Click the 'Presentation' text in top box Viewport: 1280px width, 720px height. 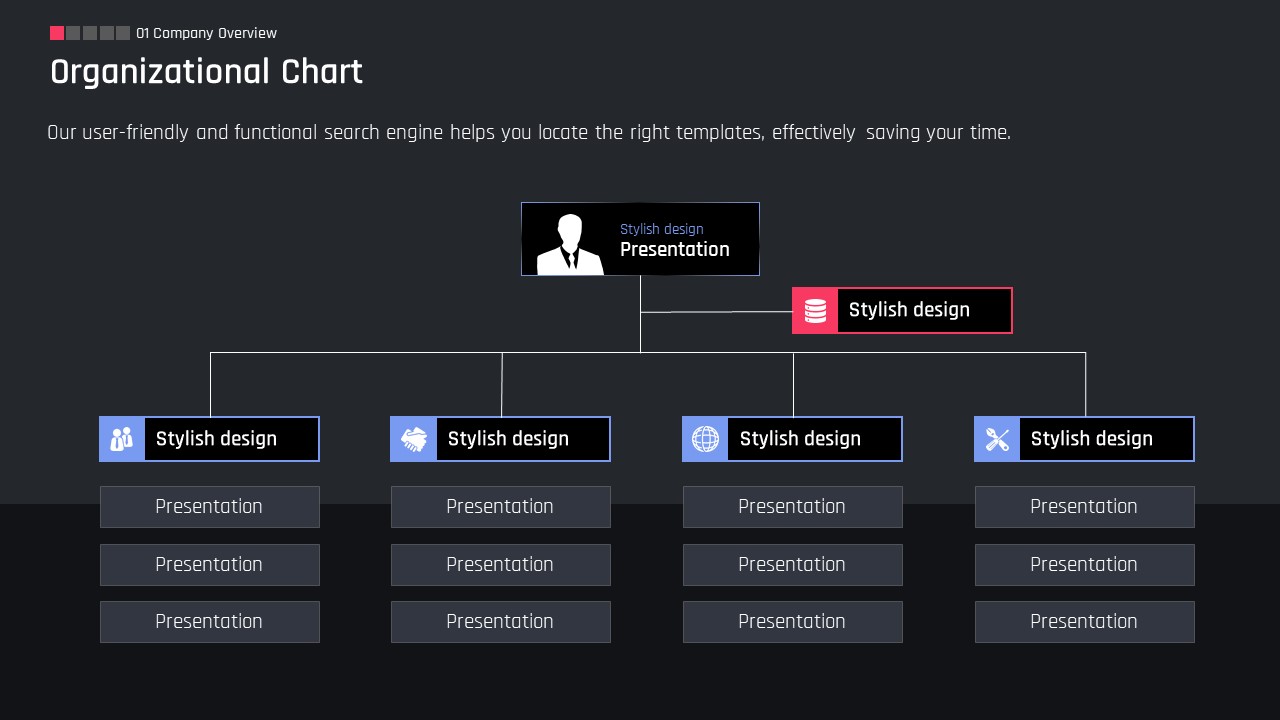[675, 250]
